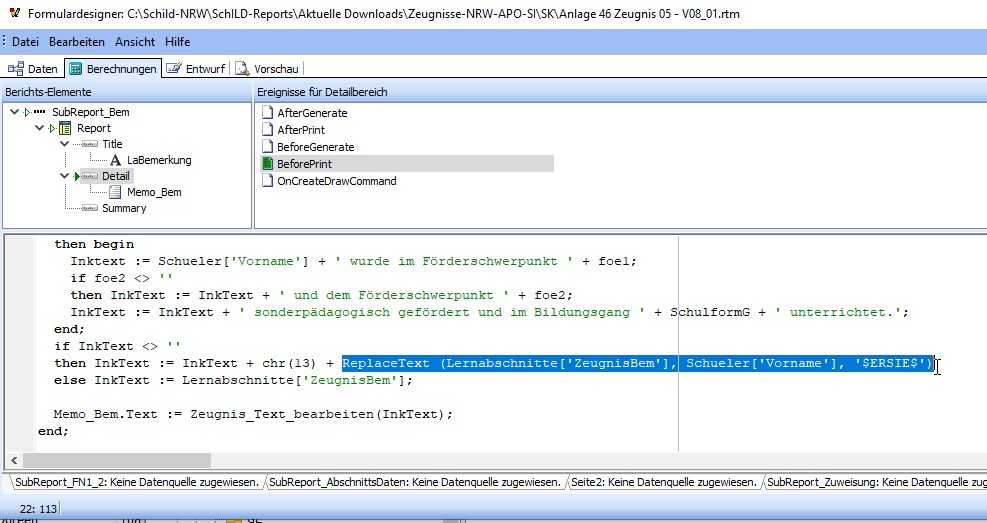This screenshot has height=523, width=987.
Task: Click the SubReport_FN1_2 message tab
Action: click(x=137, y=483)
